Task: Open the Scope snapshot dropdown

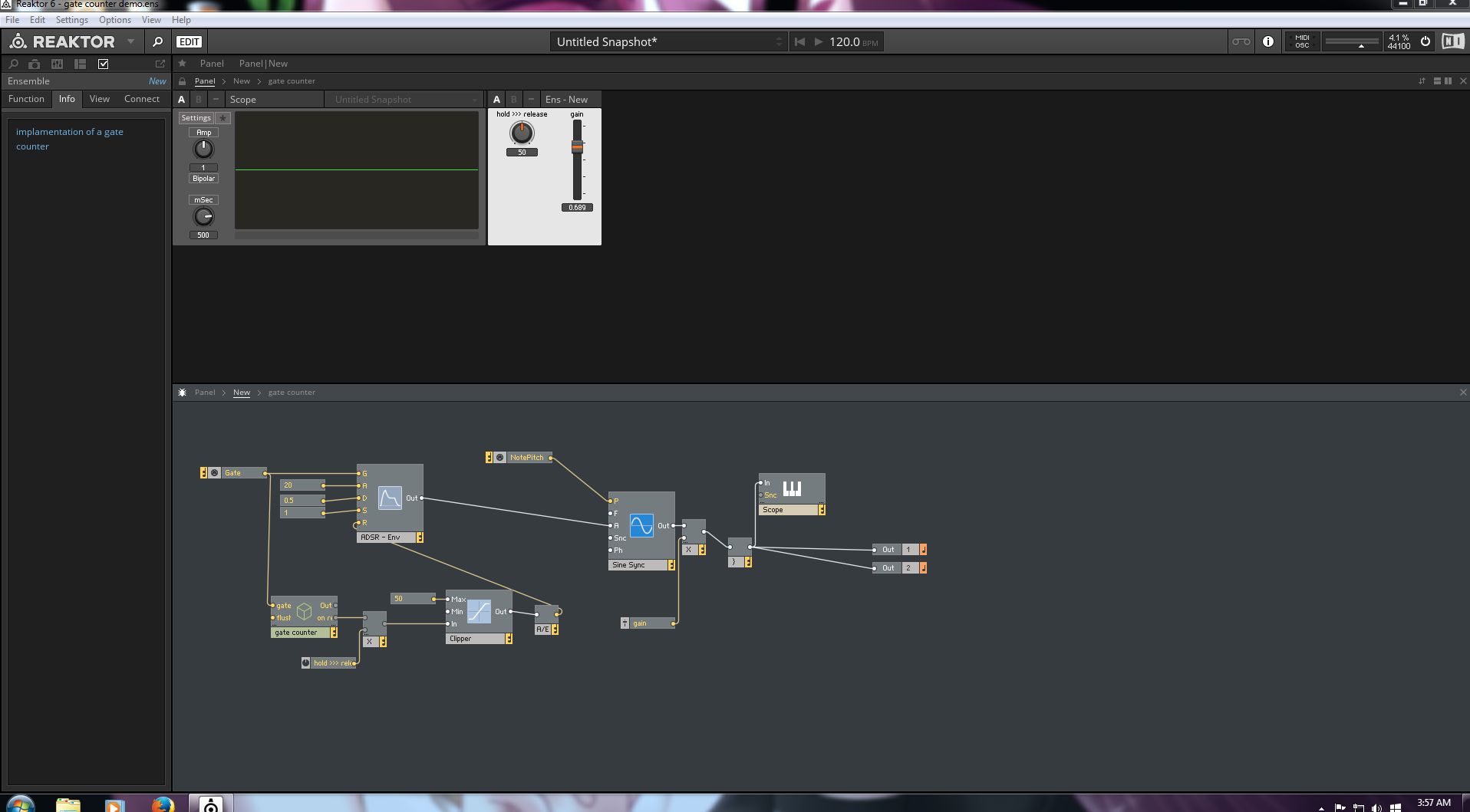Action: click(x=405, y=100)
